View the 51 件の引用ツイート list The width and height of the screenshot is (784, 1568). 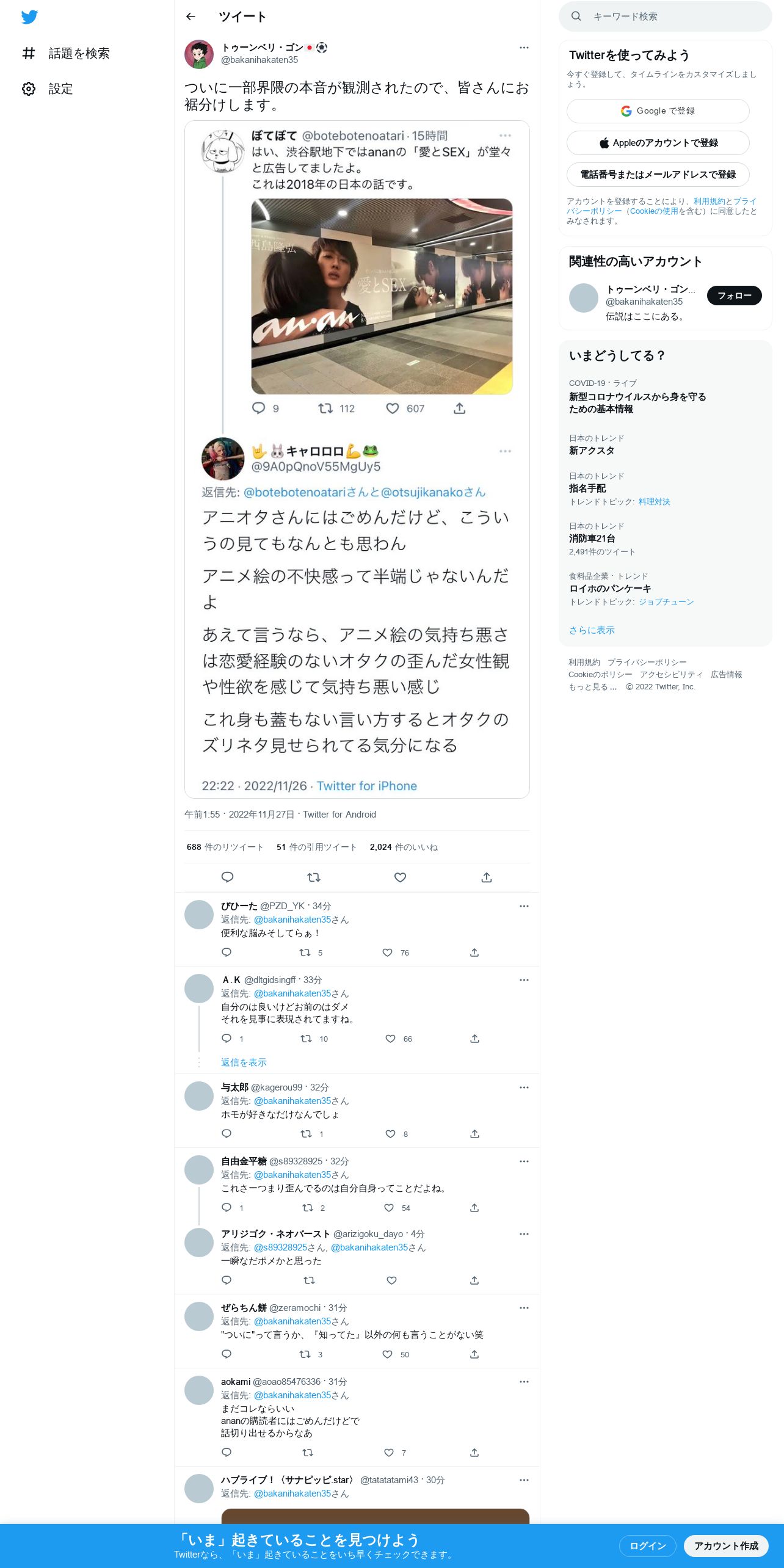[x=316, y=847]
